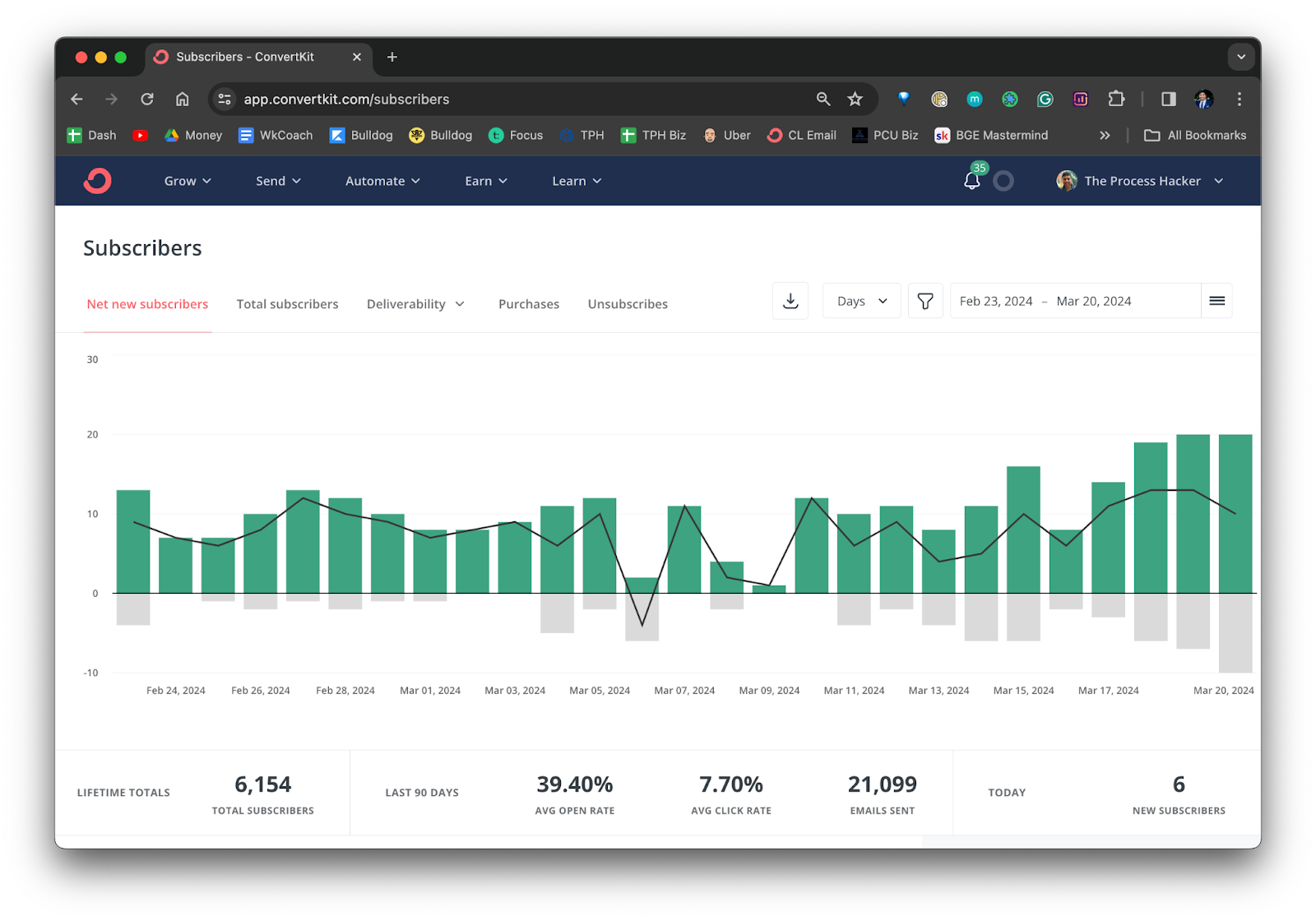This screenshot has height=921, width=1316.
Task: Click the 7.70% avg click rate value
Action: click(731, 784)
